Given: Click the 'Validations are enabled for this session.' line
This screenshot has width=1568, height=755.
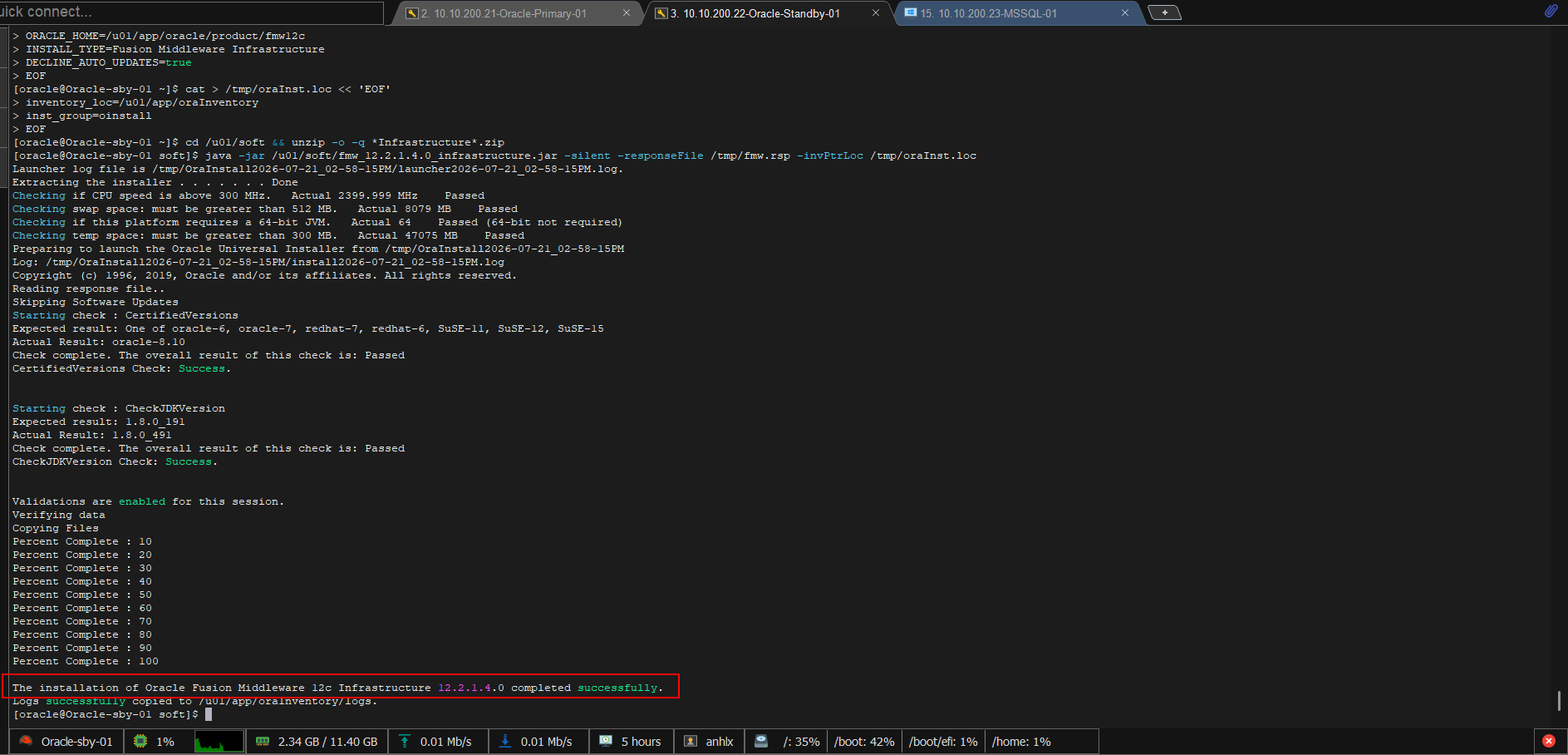Looking at the screenshot, I should [148, 501].
